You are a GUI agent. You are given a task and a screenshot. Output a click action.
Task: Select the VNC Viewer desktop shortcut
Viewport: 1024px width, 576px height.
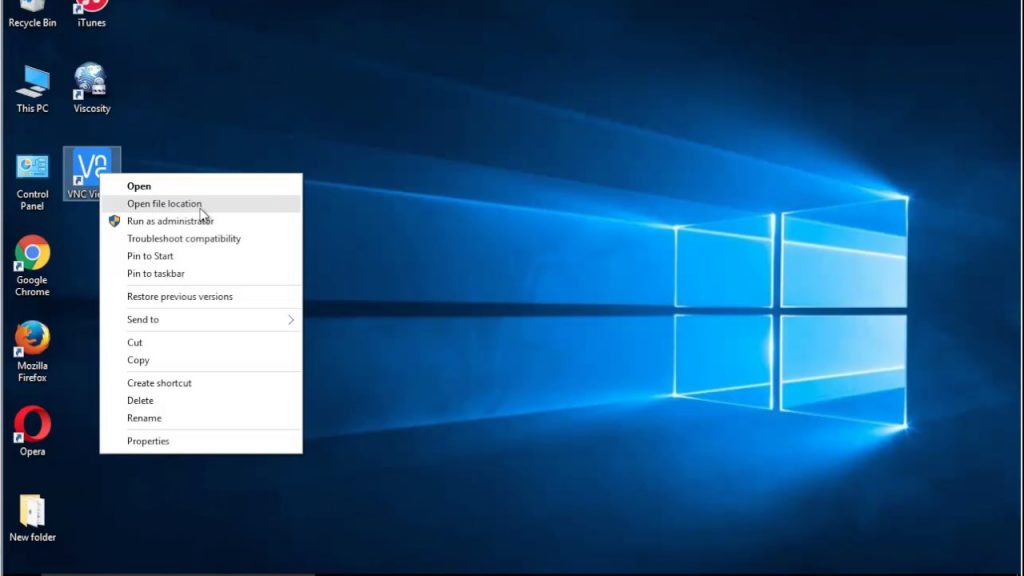(x=91, y=170)
